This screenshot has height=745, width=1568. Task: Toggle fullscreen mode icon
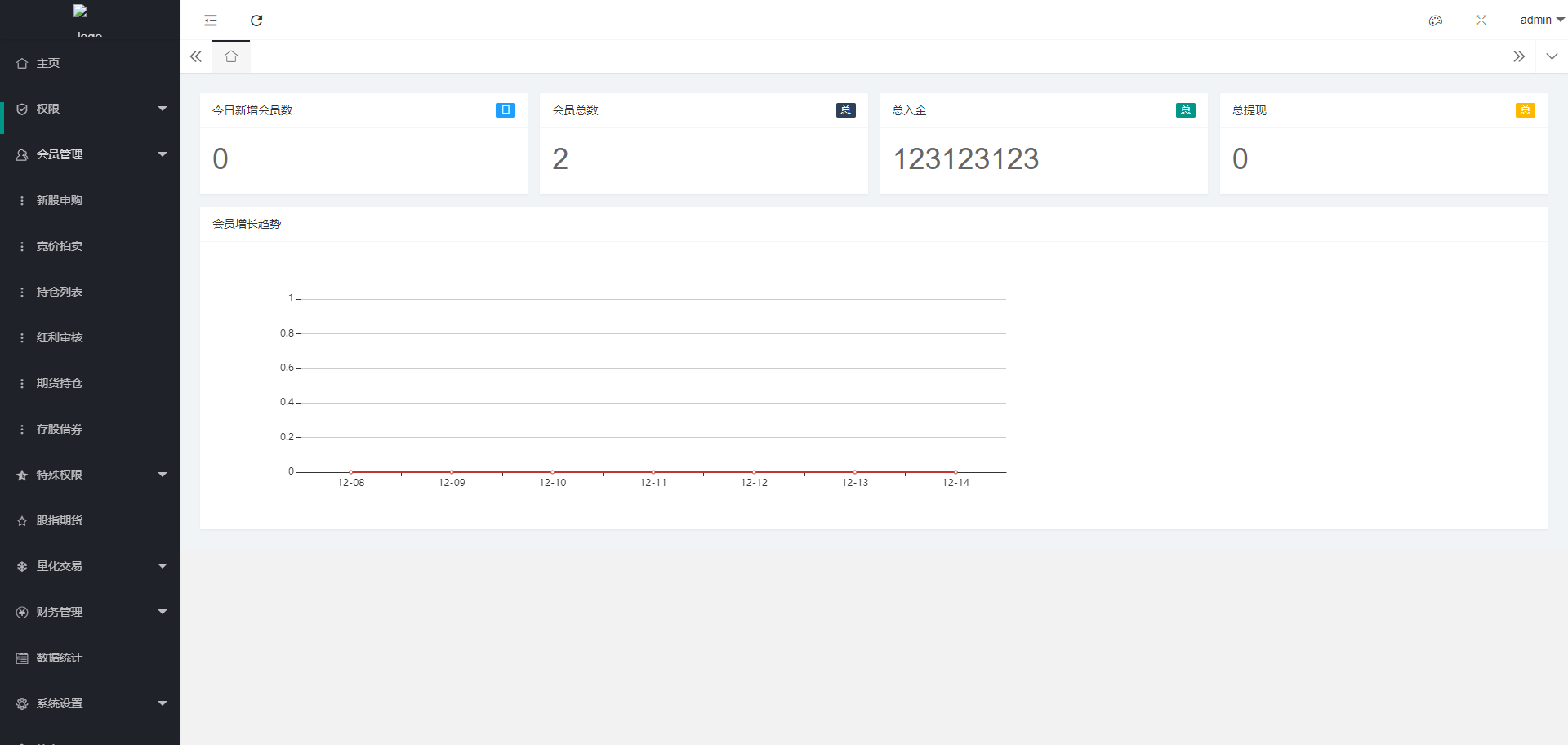tap(1481, 20)
